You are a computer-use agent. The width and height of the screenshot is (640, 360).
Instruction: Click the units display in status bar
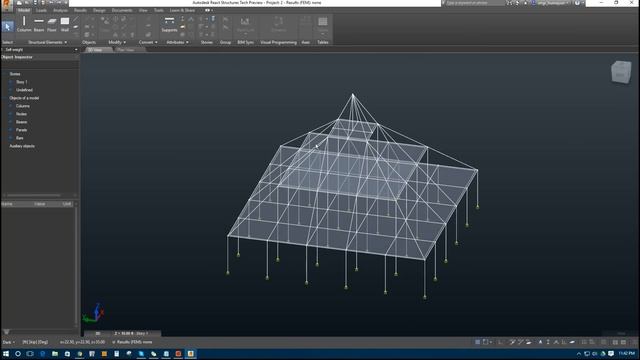point(35,342)
